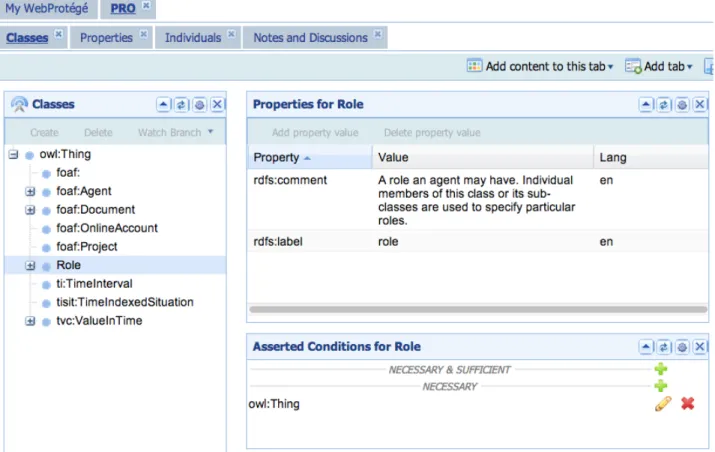
Task: Click the Watch Branch button
Action: 170,132
